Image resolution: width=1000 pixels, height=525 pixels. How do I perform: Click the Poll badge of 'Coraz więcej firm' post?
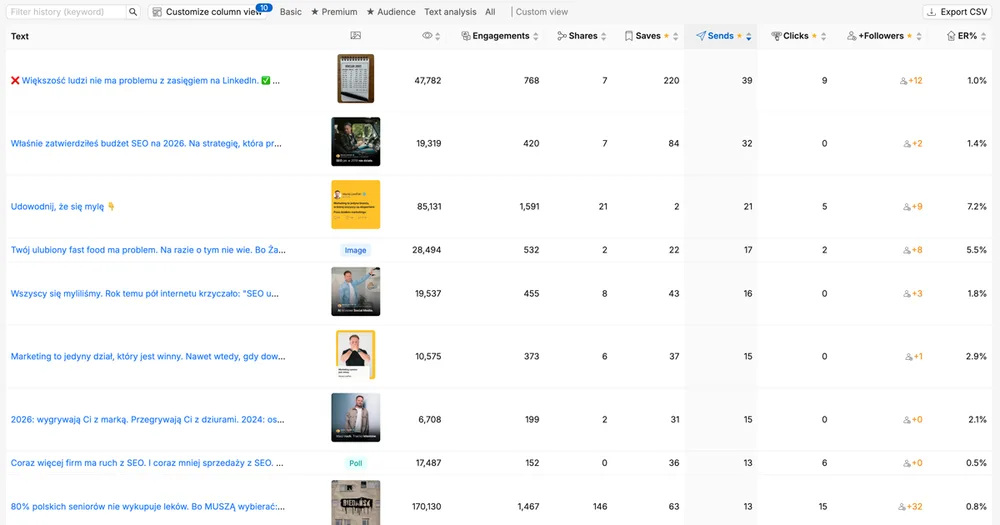click(x=356, y=463)
